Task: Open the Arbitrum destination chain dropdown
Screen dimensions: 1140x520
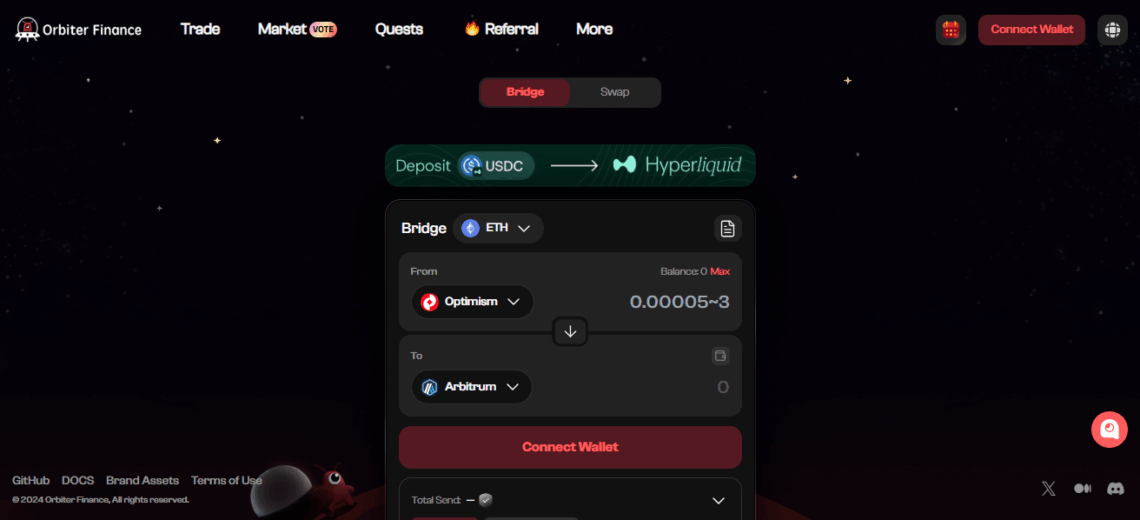Action: [472, 387]
